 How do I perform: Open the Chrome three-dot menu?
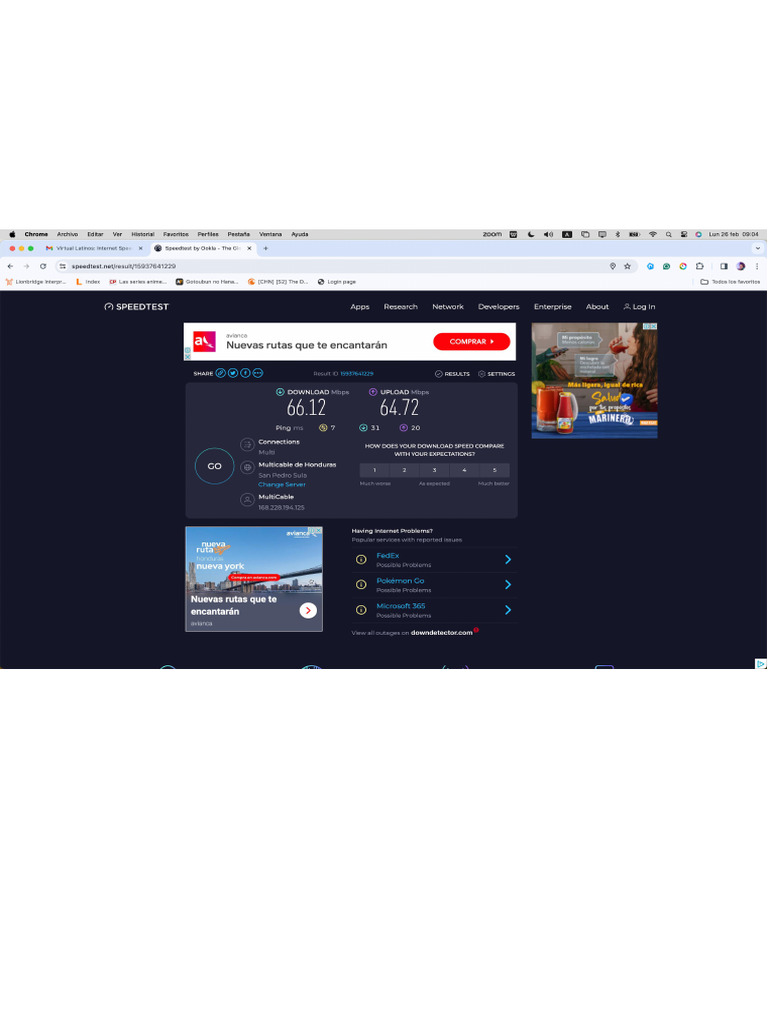(757, 266)
